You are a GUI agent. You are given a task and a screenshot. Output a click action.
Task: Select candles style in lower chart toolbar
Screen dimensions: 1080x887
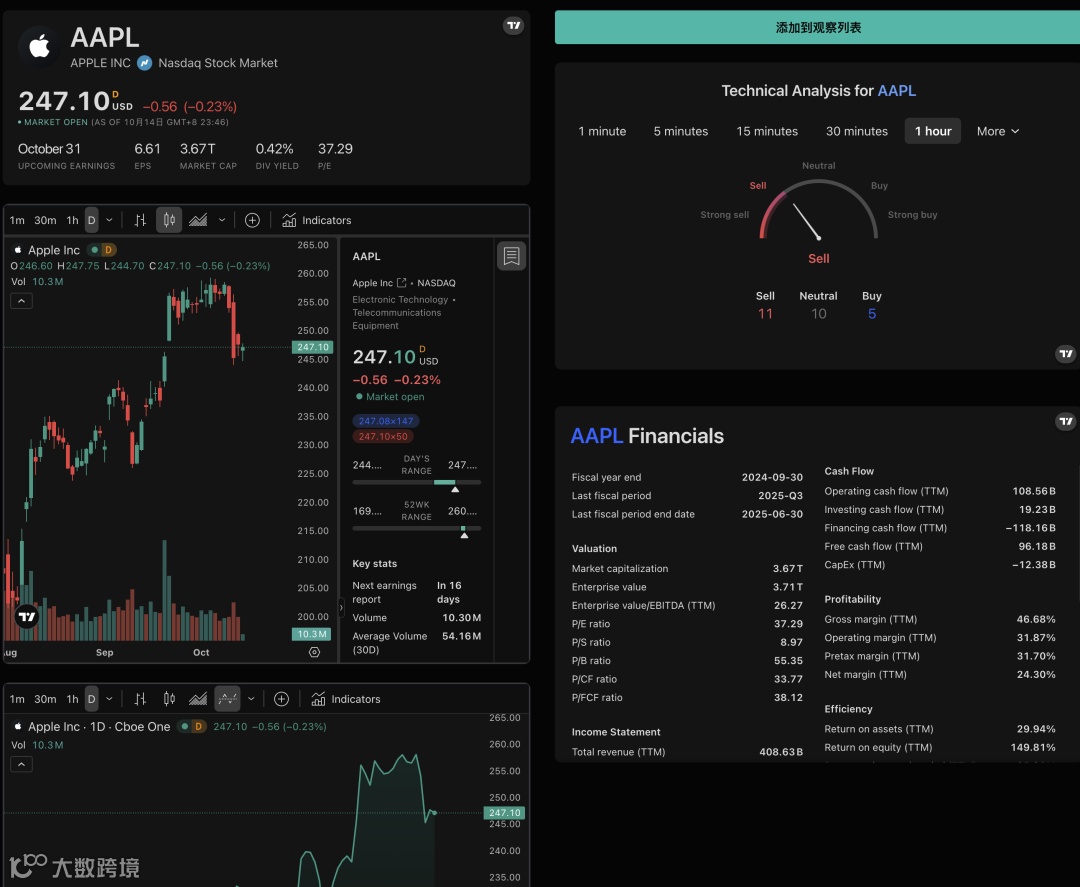(169, 699)
